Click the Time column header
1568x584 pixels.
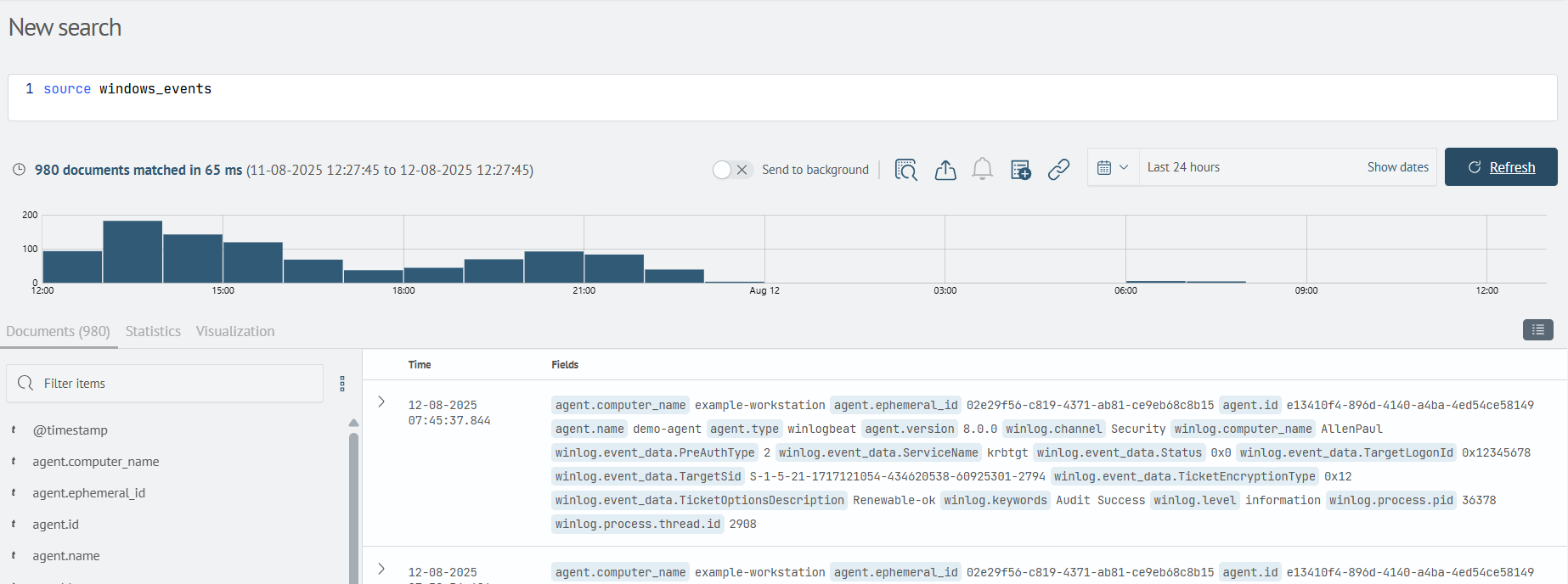pos(420,365)
